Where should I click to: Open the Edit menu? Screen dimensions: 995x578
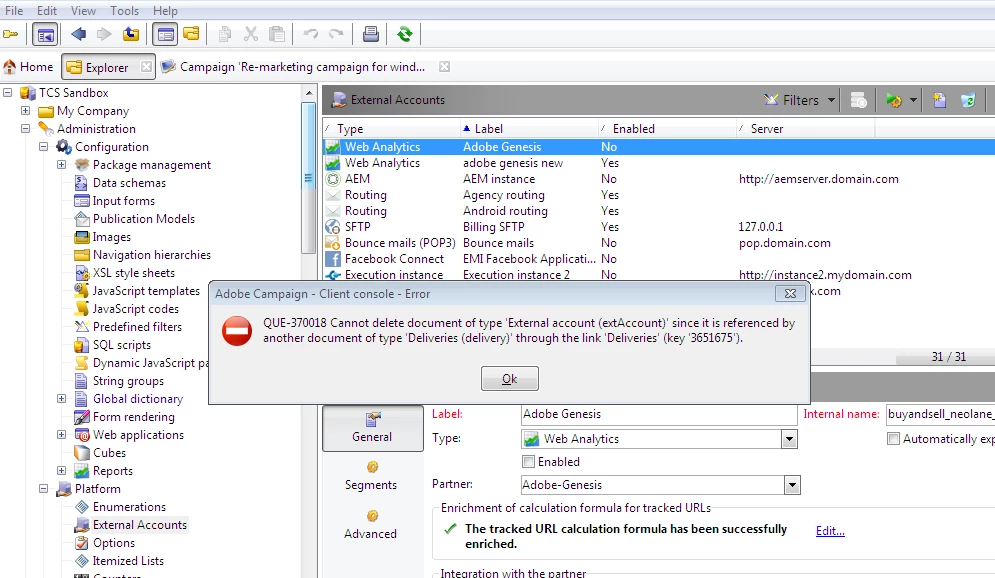47,11
